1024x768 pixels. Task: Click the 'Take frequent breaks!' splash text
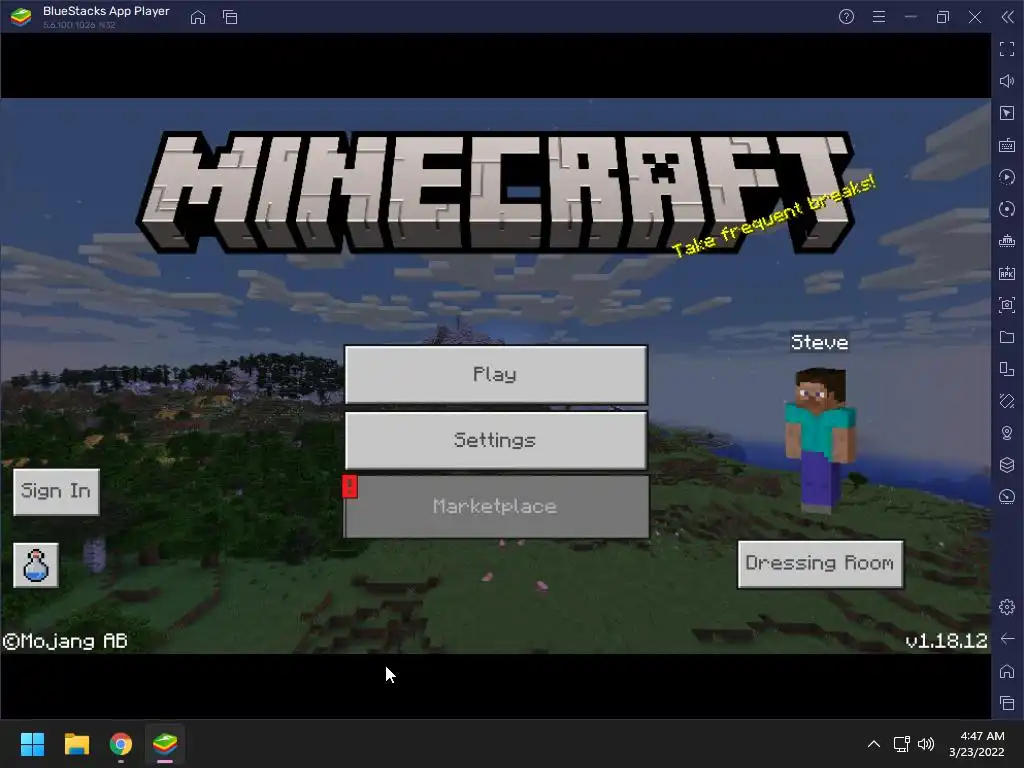[x=774, y=216]
